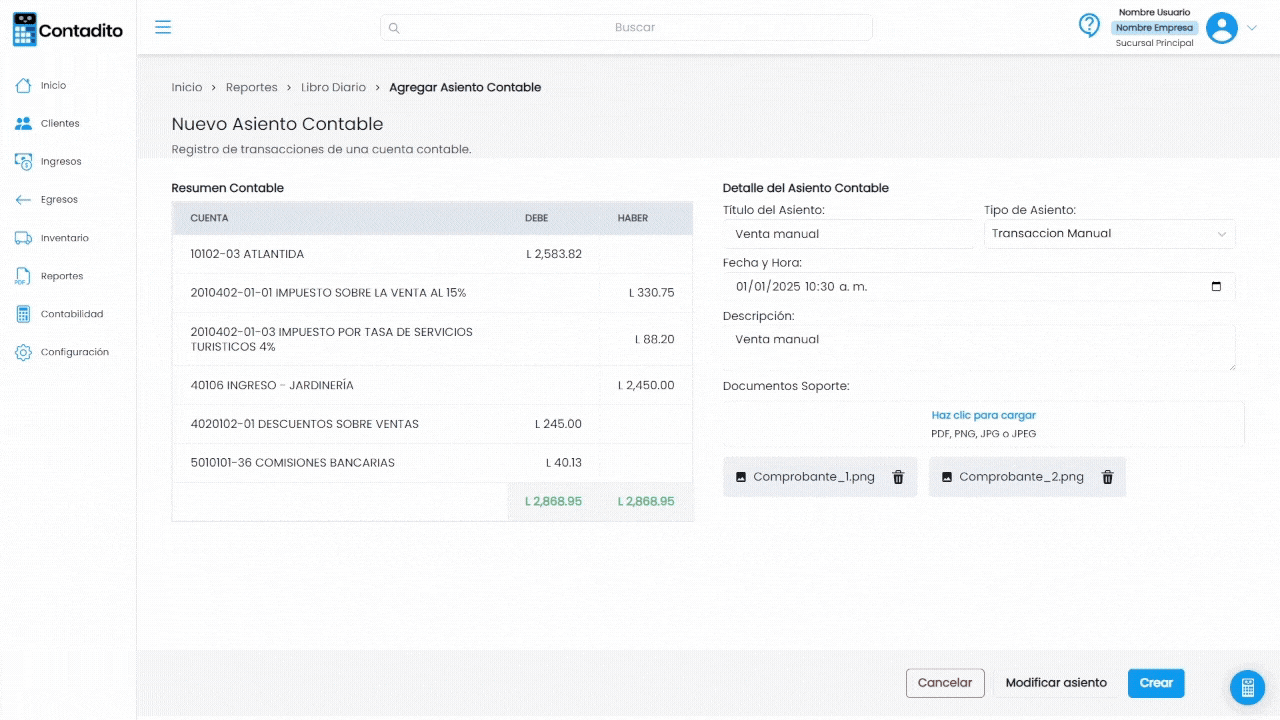Click 'Haz clic para cargar' upload link

tap(984, 415)
